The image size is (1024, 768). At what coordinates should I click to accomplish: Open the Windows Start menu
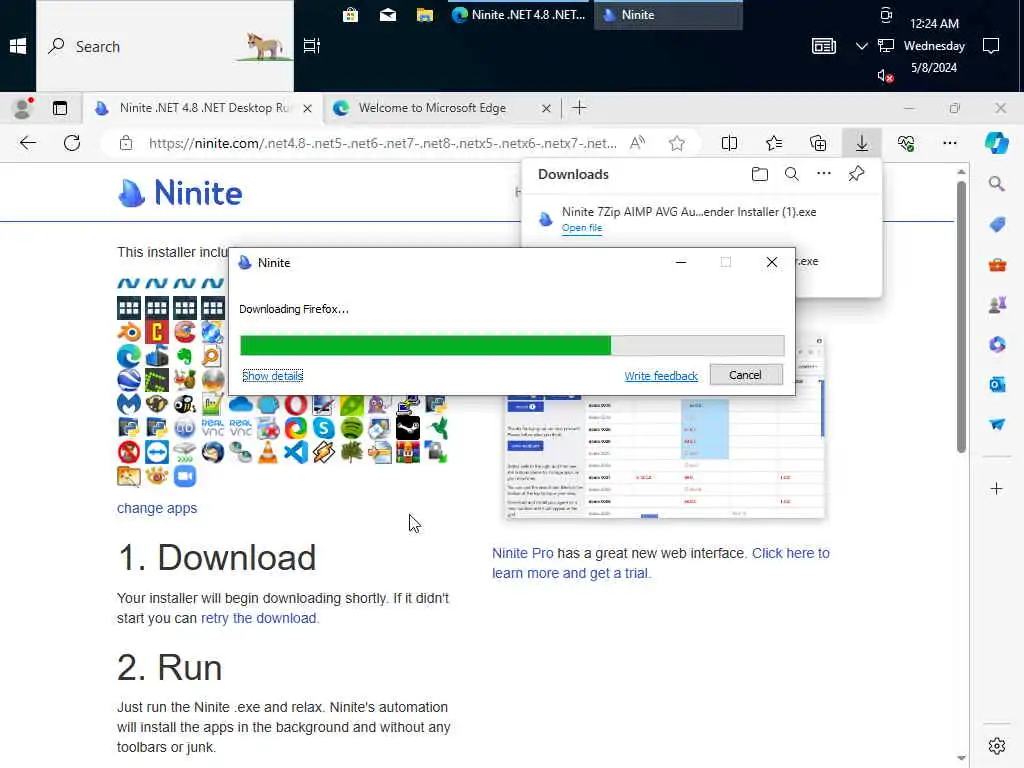pyautogui.click(x=18, y=46)
